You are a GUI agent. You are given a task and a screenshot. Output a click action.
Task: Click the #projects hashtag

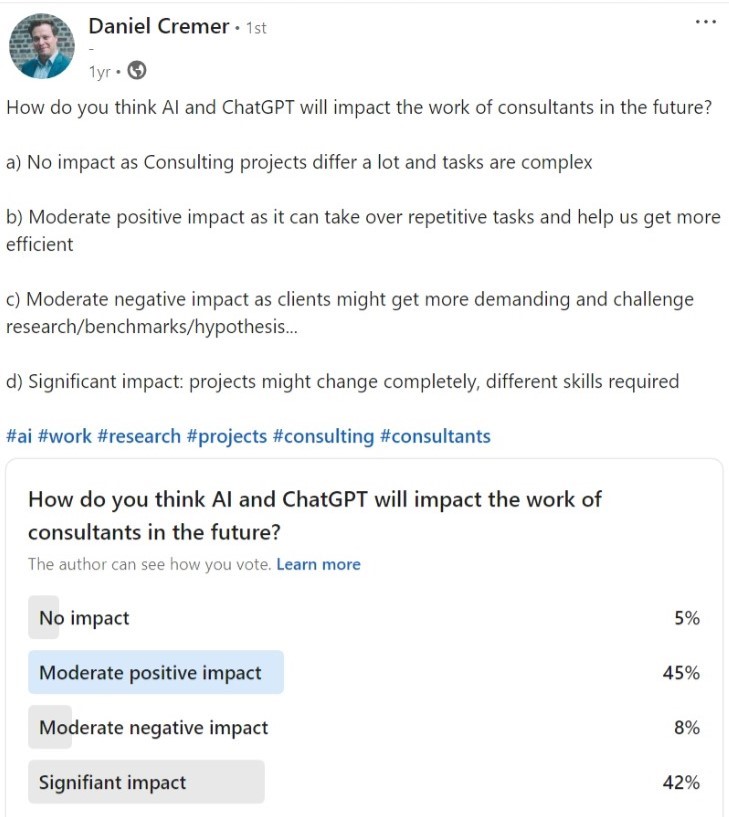pyautogui.click(x=227, y=437)
